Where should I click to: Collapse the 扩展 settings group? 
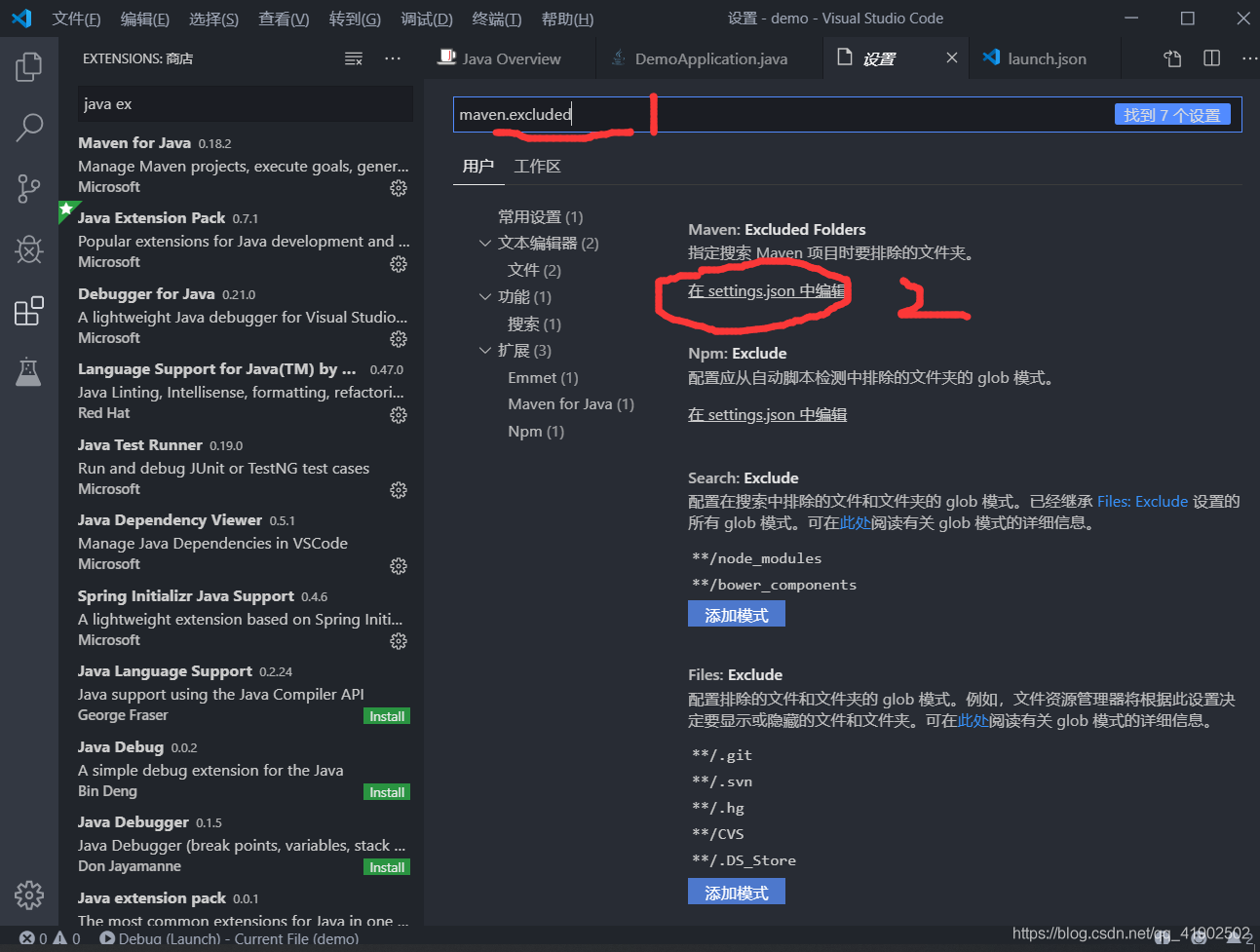(485, 351)
